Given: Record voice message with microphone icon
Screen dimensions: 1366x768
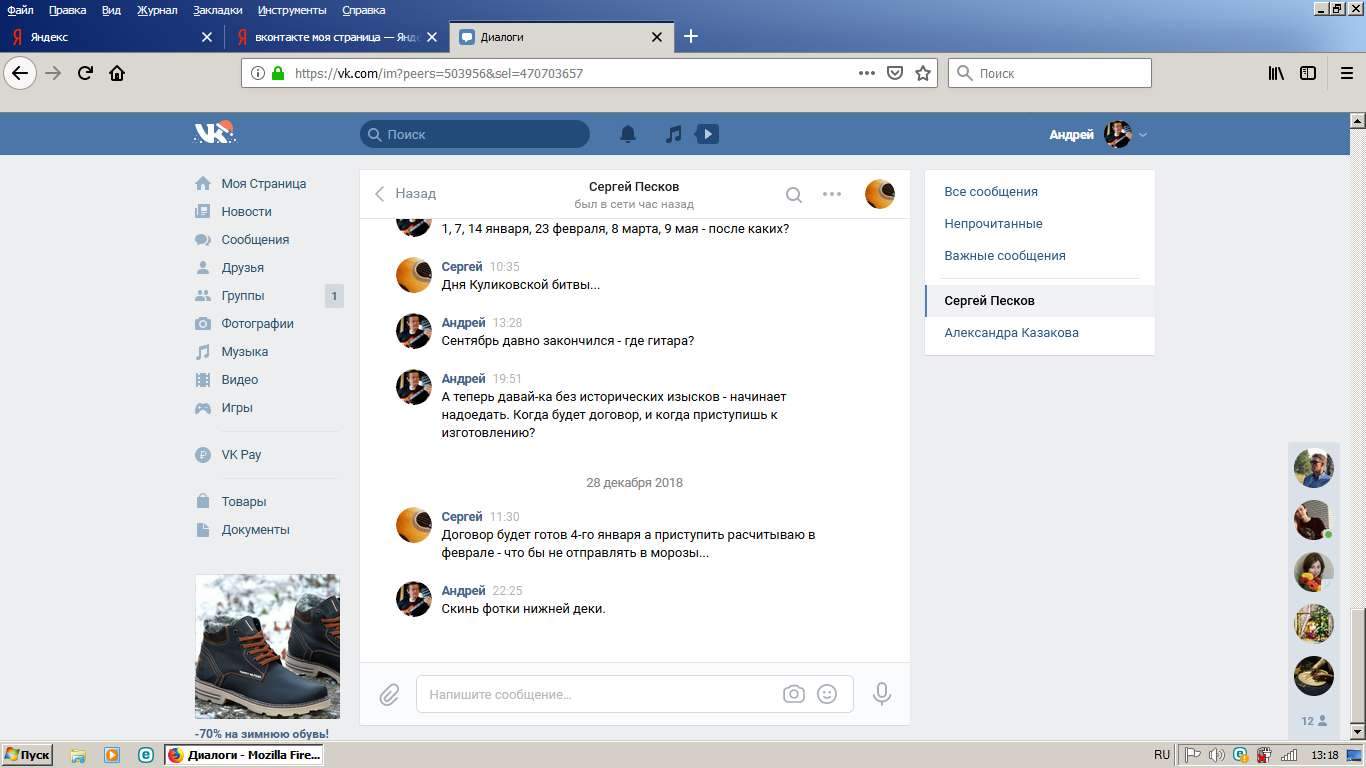Looking at the screenshot, I should pos(881,694).
